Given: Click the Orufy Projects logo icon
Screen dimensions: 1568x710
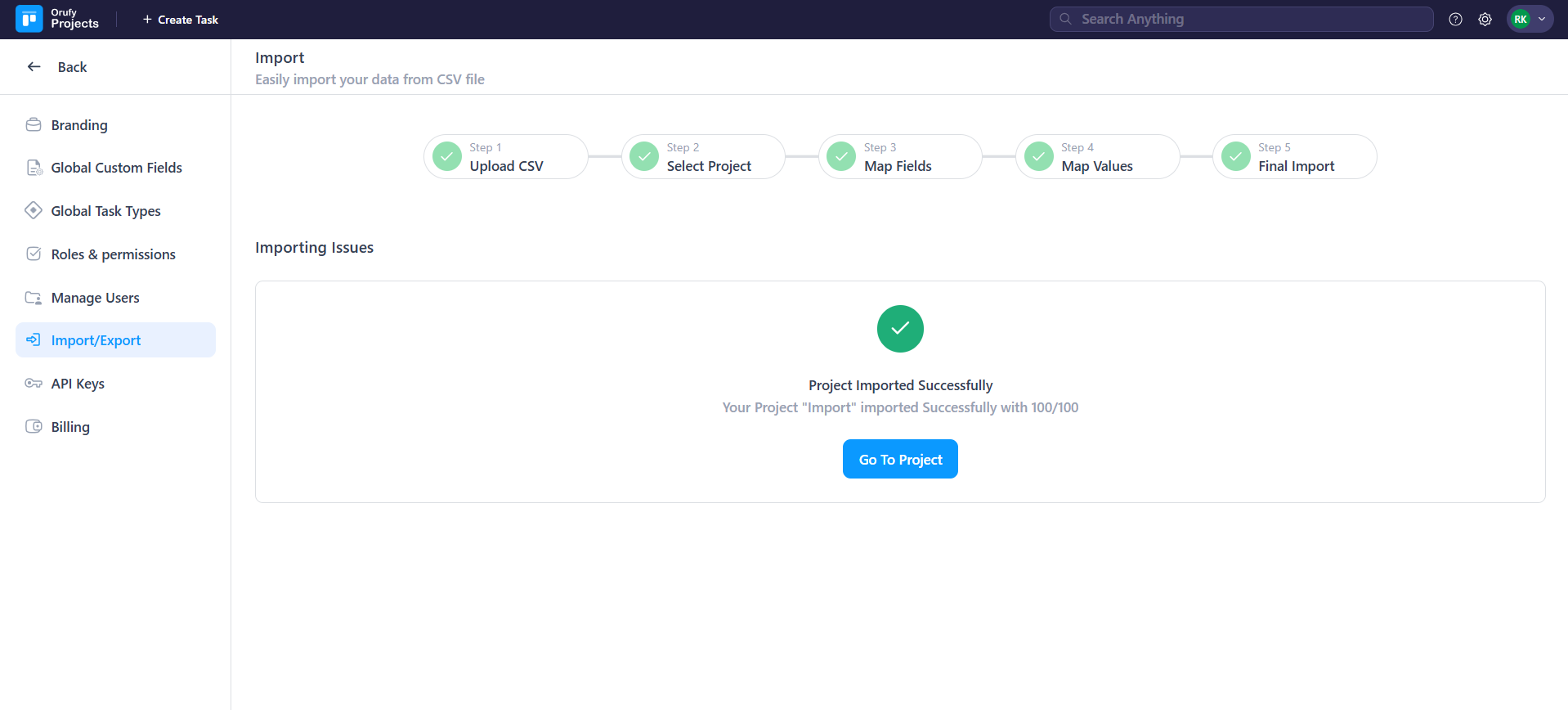Looking at the screenshot, I should [x=29, y=19].
